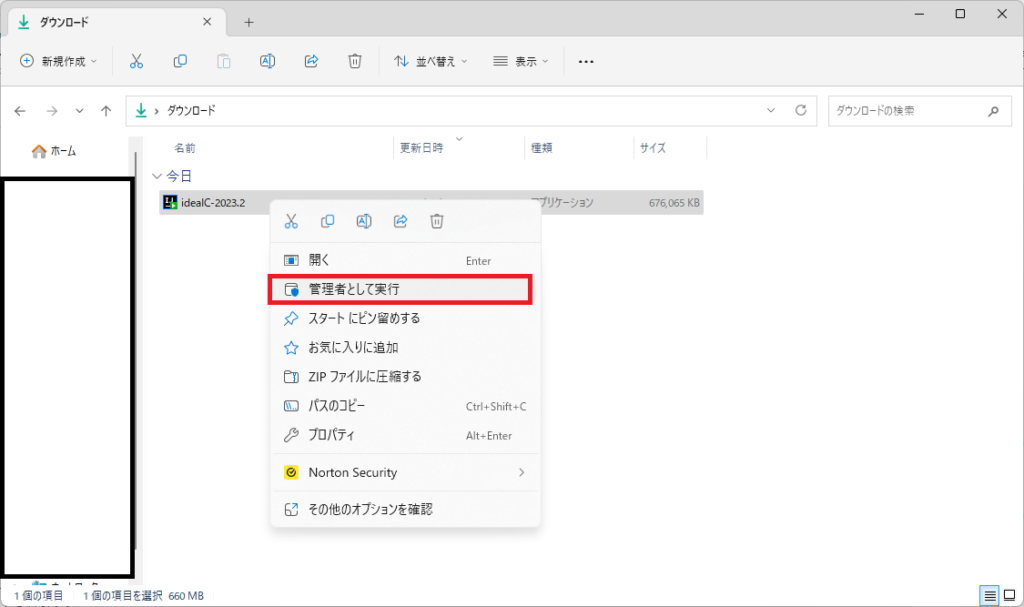Click ダウンロード in the address bar path
The image size is (1024, 607).
click(191, 110)
